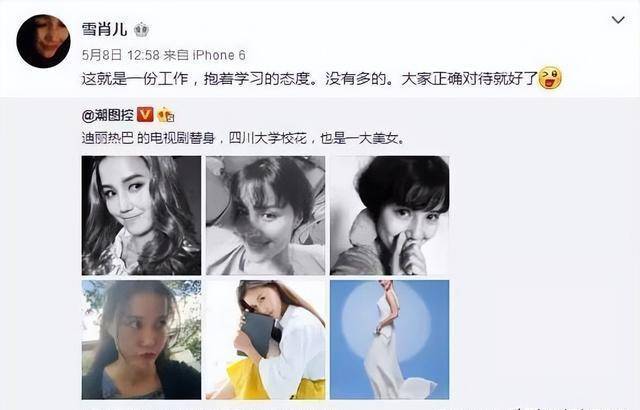
Task: Open the color selfie photo with pouting lips
Action: 141,339
